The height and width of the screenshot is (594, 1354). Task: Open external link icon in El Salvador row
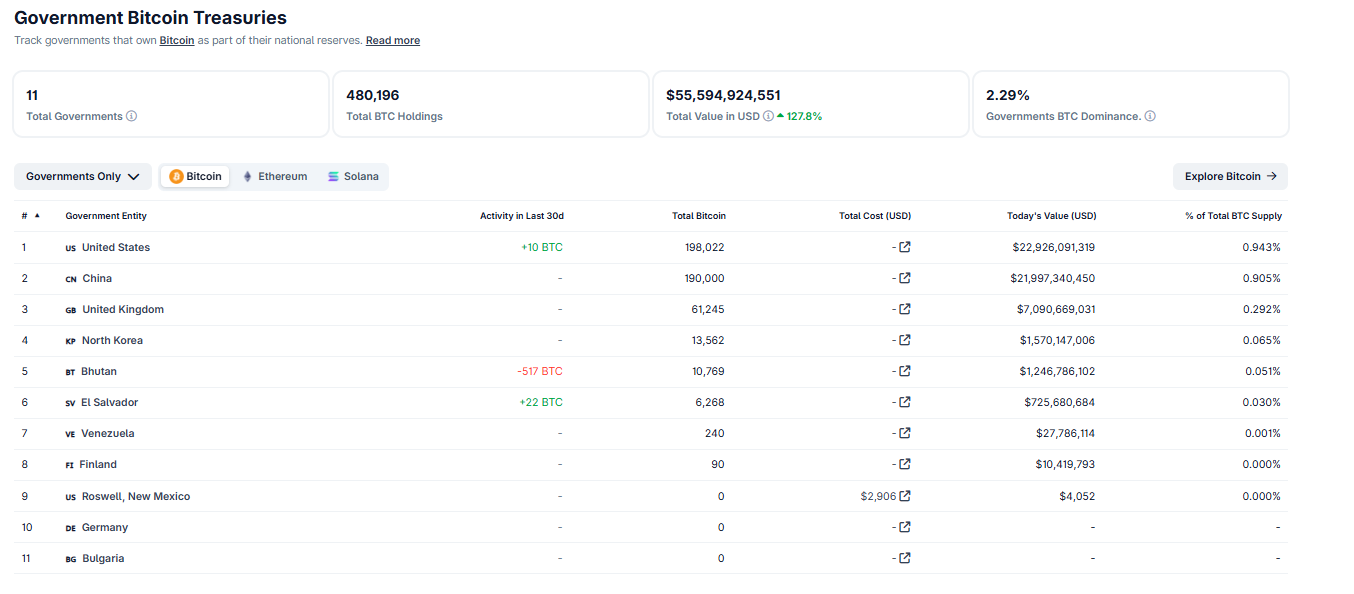905,402
